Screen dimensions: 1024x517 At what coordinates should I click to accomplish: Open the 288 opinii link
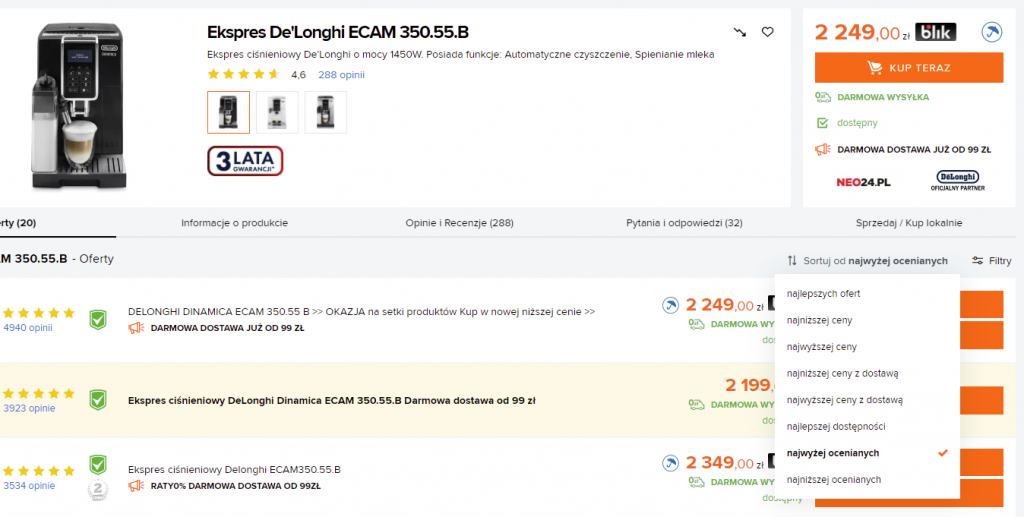341,75
